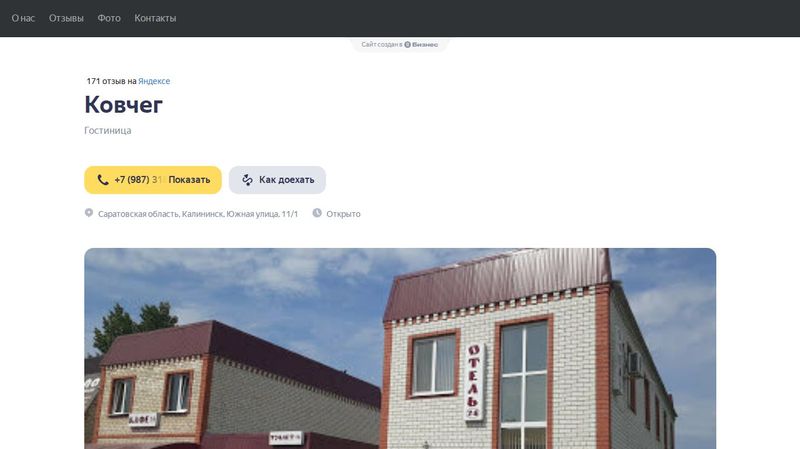This screenshot has width=800, height=449.
Task: Select Контакты in the top navigation
Action: coord(155,18)
